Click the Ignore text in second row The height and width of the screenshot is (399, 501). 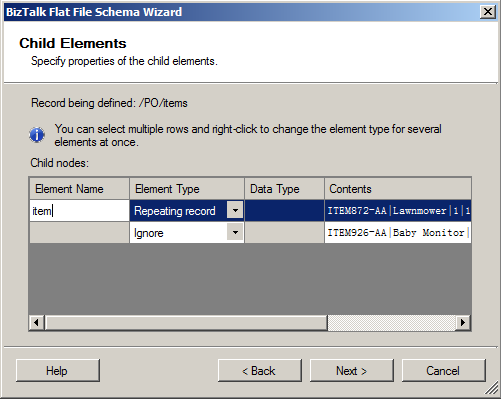tap(149, 233)
